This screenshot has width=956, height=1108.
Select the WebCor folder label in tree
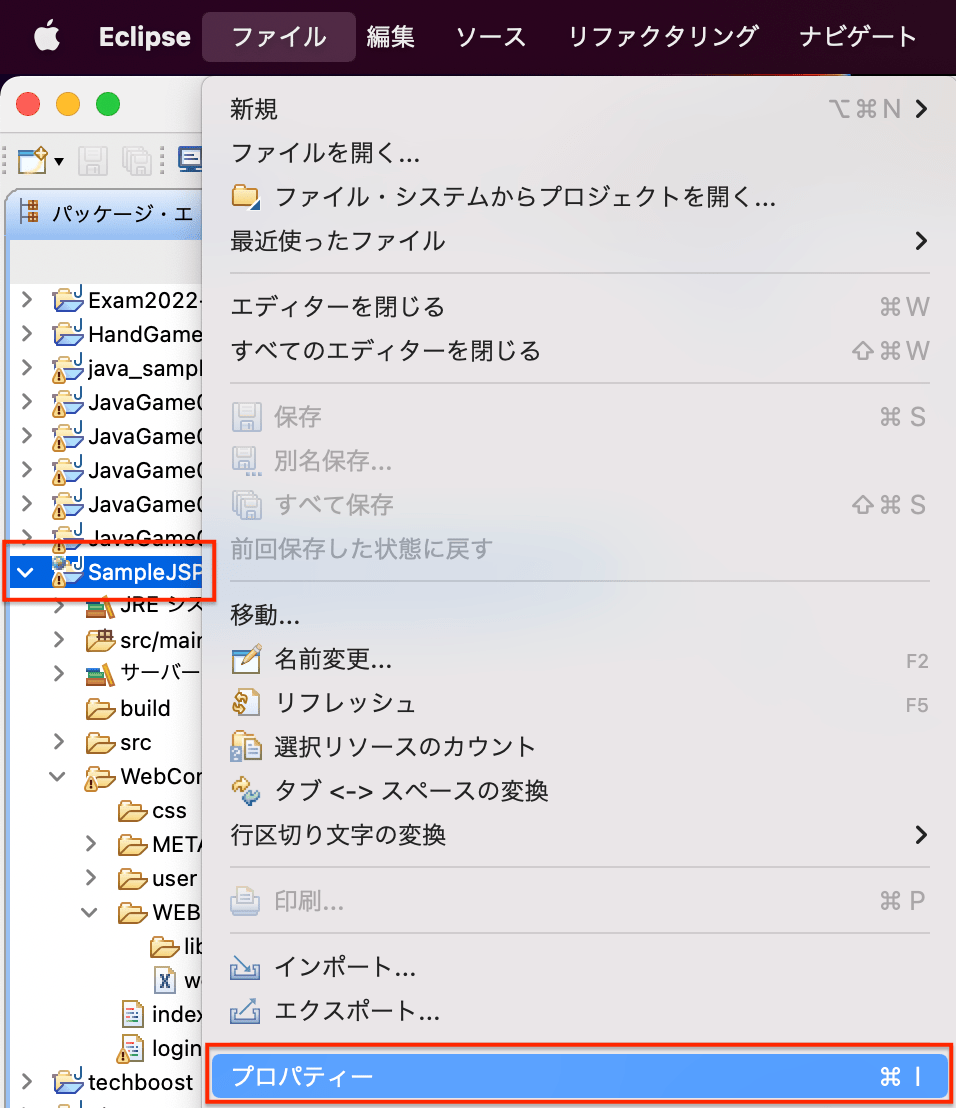point(161,777)
